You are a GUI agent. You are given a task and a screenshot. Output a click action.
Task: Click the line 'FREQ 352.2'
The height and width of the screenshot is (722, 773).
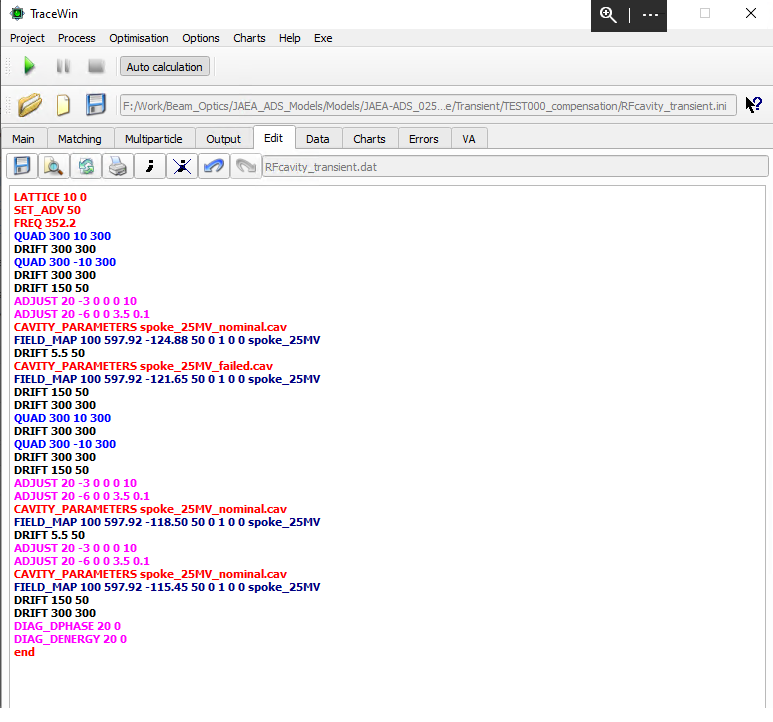pyautogui.click(x=45, y=223)
